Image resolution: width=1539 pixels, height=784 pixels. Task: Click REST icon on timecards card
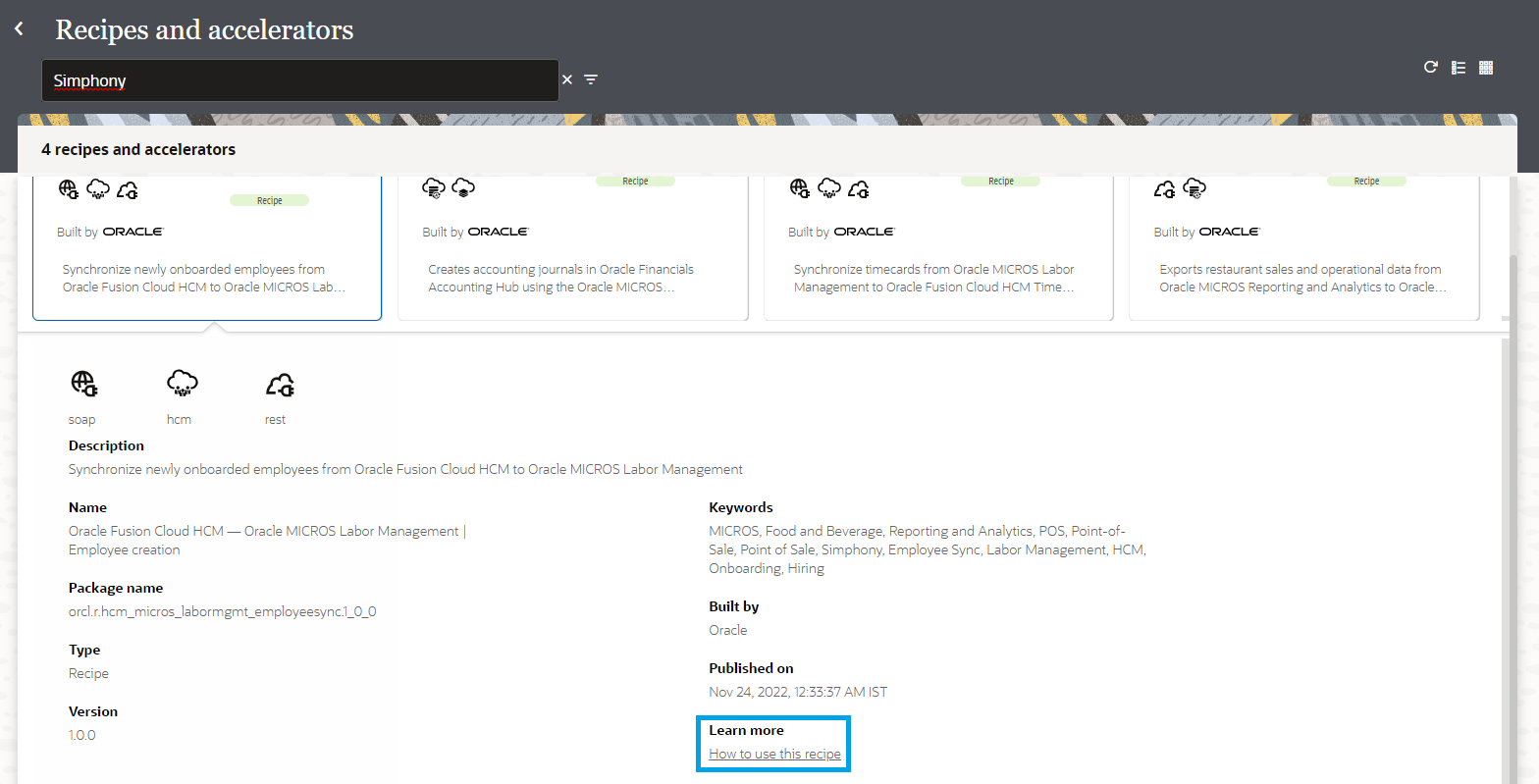pyautogui.click(x=859, y=188)
